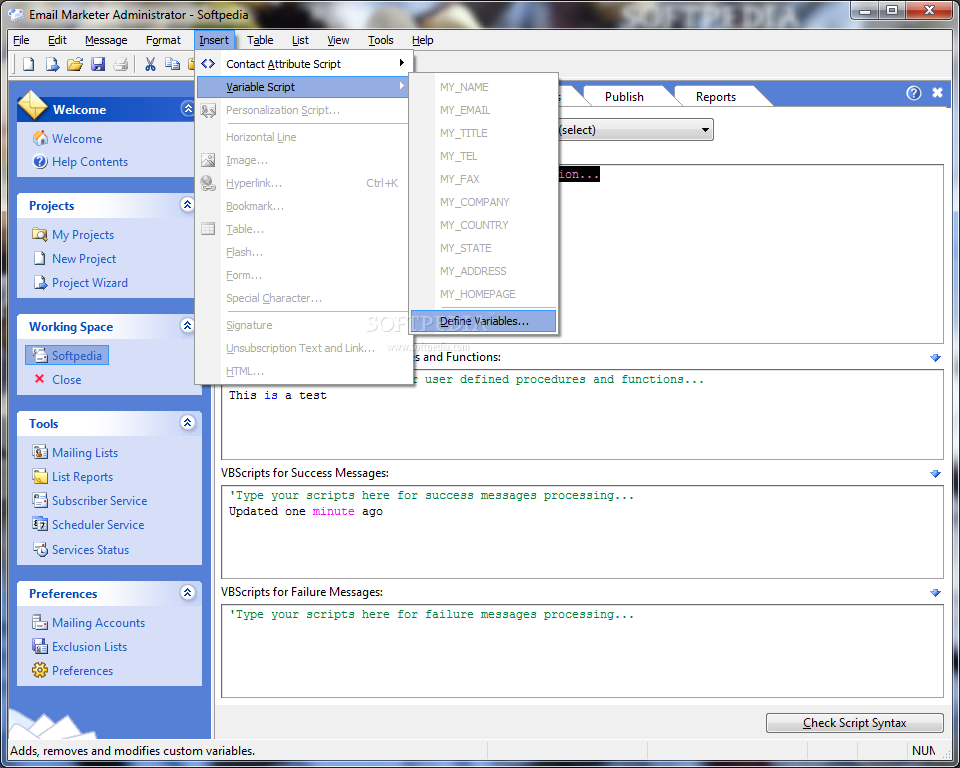Open the Subscriber Service link
960x768 pixels.
tap(100, 500)
